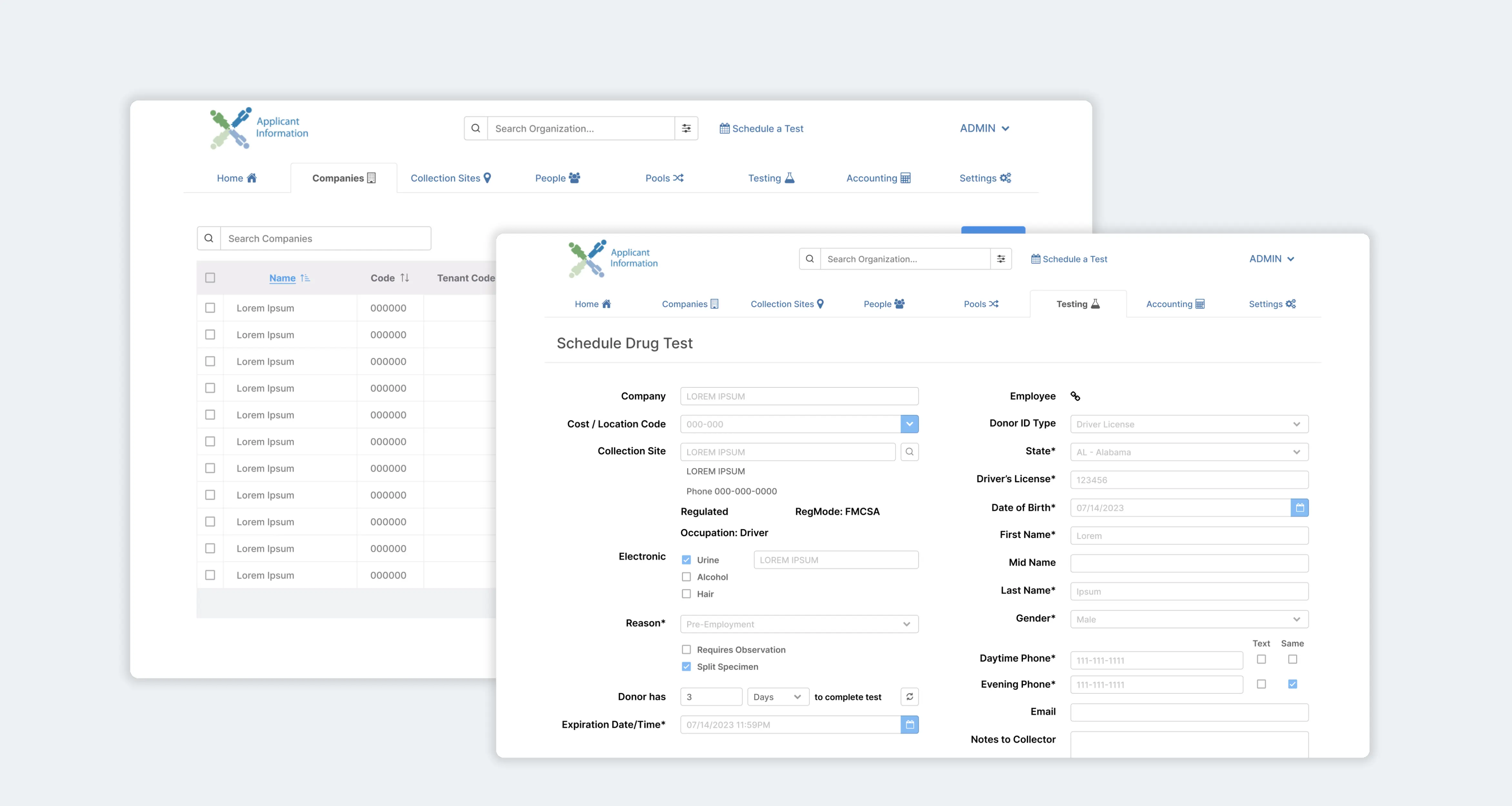
Task: Expand Cost / Location Code dropdown arrow
Action: (909, 424)
